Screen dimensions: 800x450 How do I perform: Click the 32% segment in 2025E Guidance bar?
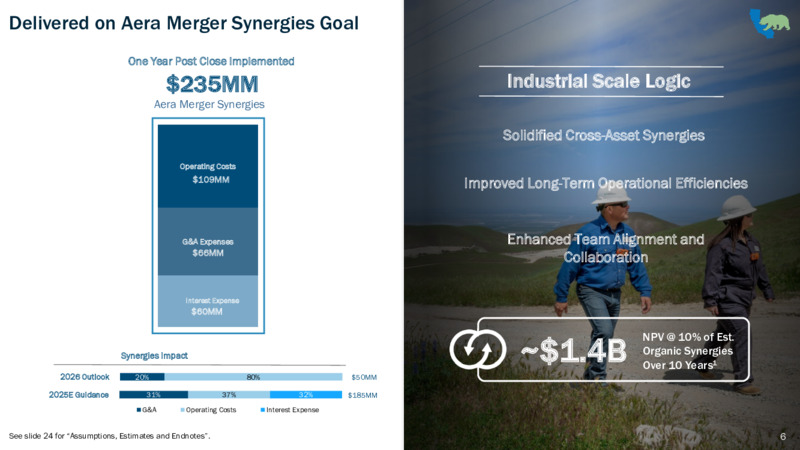306,394
